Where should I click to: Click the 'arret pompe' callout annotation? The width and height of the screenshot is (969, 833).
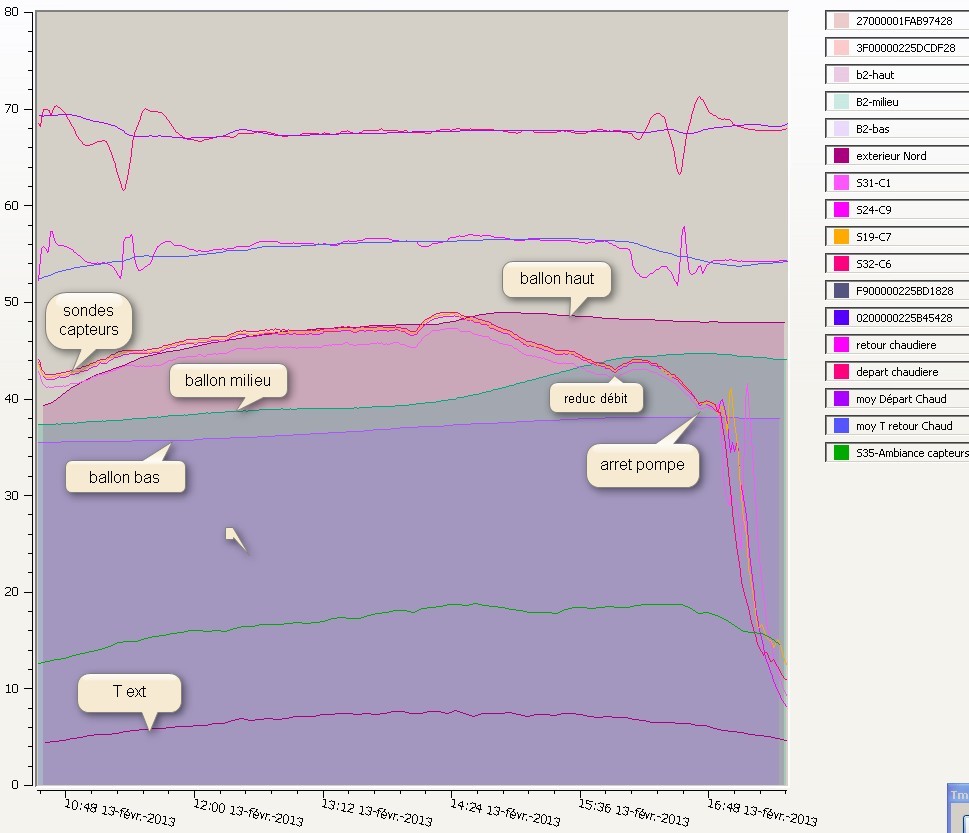(642, 465)
